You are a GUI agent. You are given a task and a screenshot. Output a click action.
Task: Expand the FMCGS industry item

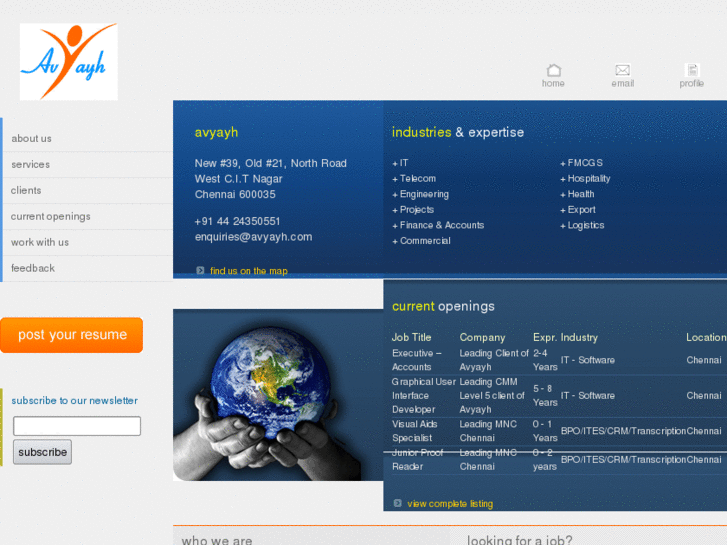coord(581,163)
